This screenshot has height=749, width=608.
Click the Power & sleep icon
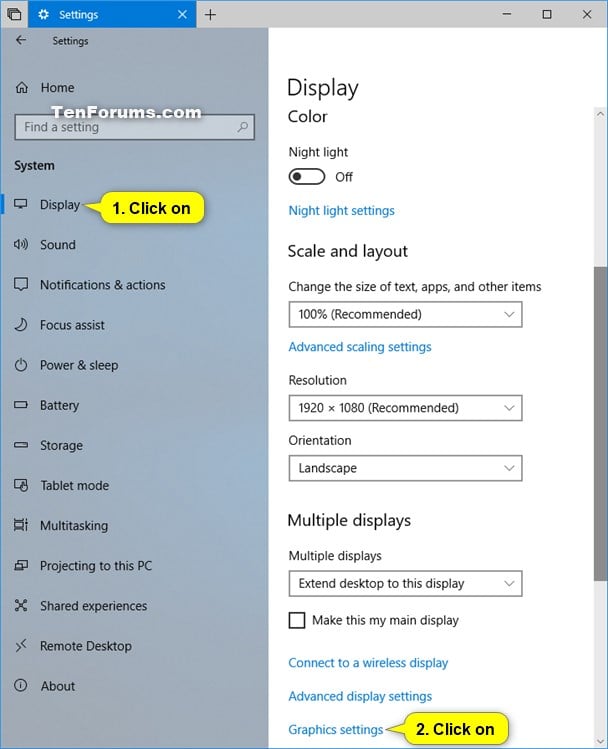[x=21, y=365]
